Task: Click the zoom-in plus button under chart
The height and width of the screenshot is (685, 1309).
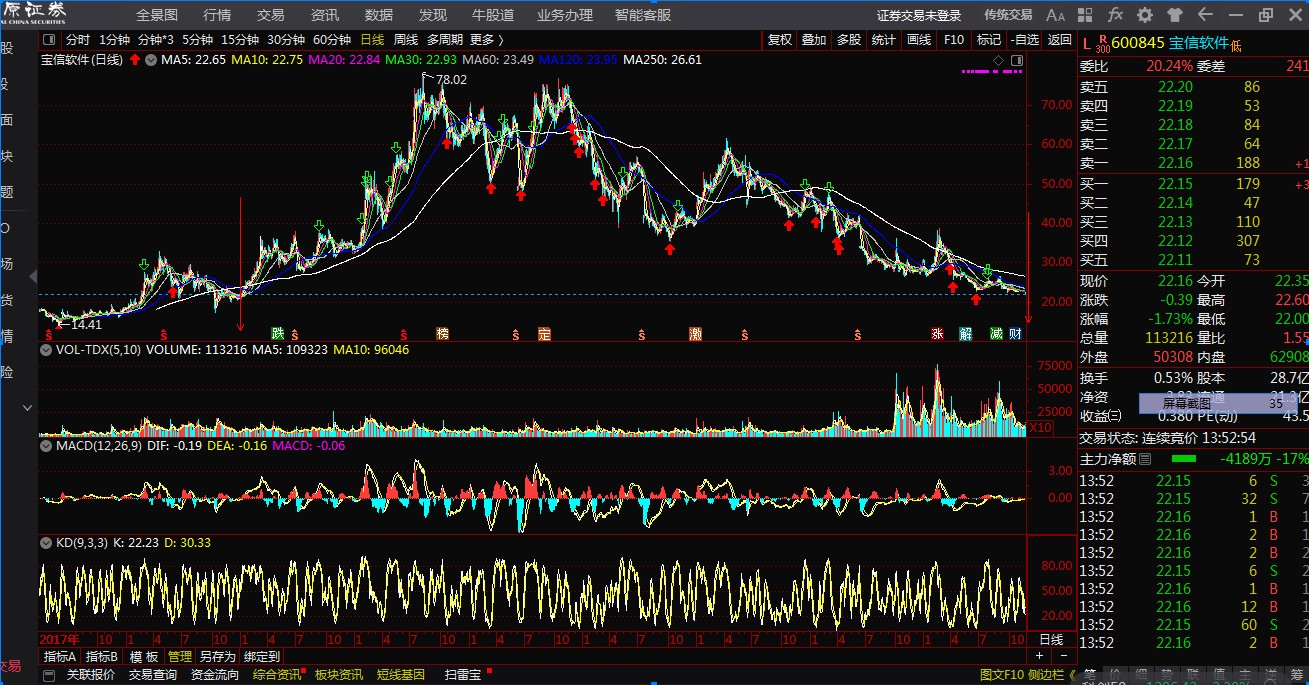Action: (1040, 656)
